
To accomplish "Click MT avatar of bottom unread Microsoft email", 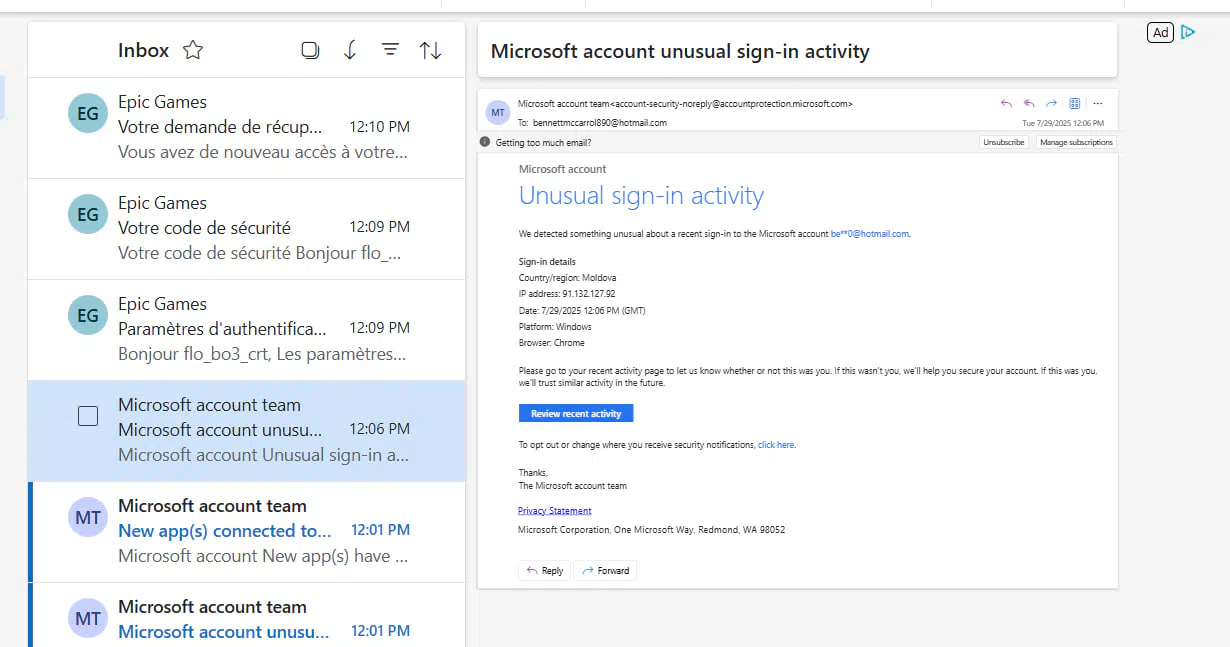I will click(x=88, y=618).
